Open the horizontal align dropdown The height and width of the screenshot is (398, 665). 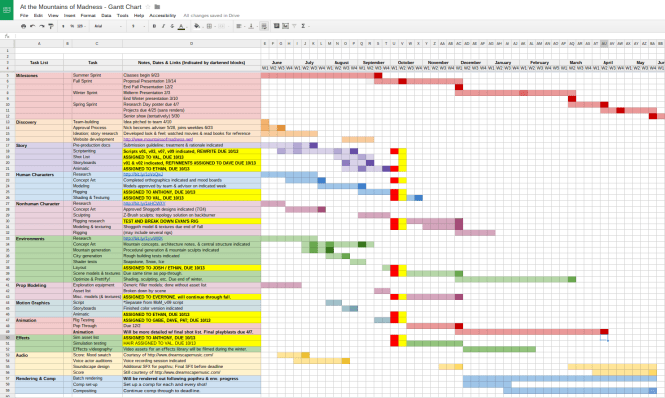[239, 26]
